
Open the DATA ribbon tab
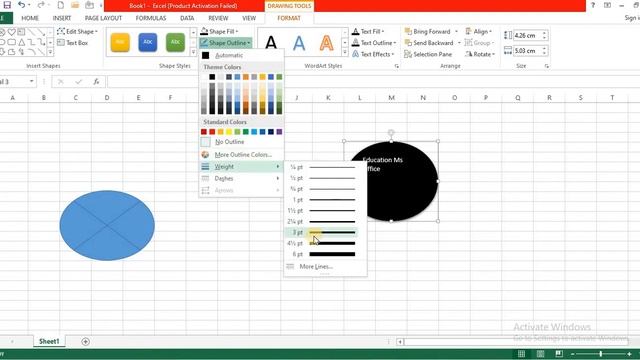point(187,18)
